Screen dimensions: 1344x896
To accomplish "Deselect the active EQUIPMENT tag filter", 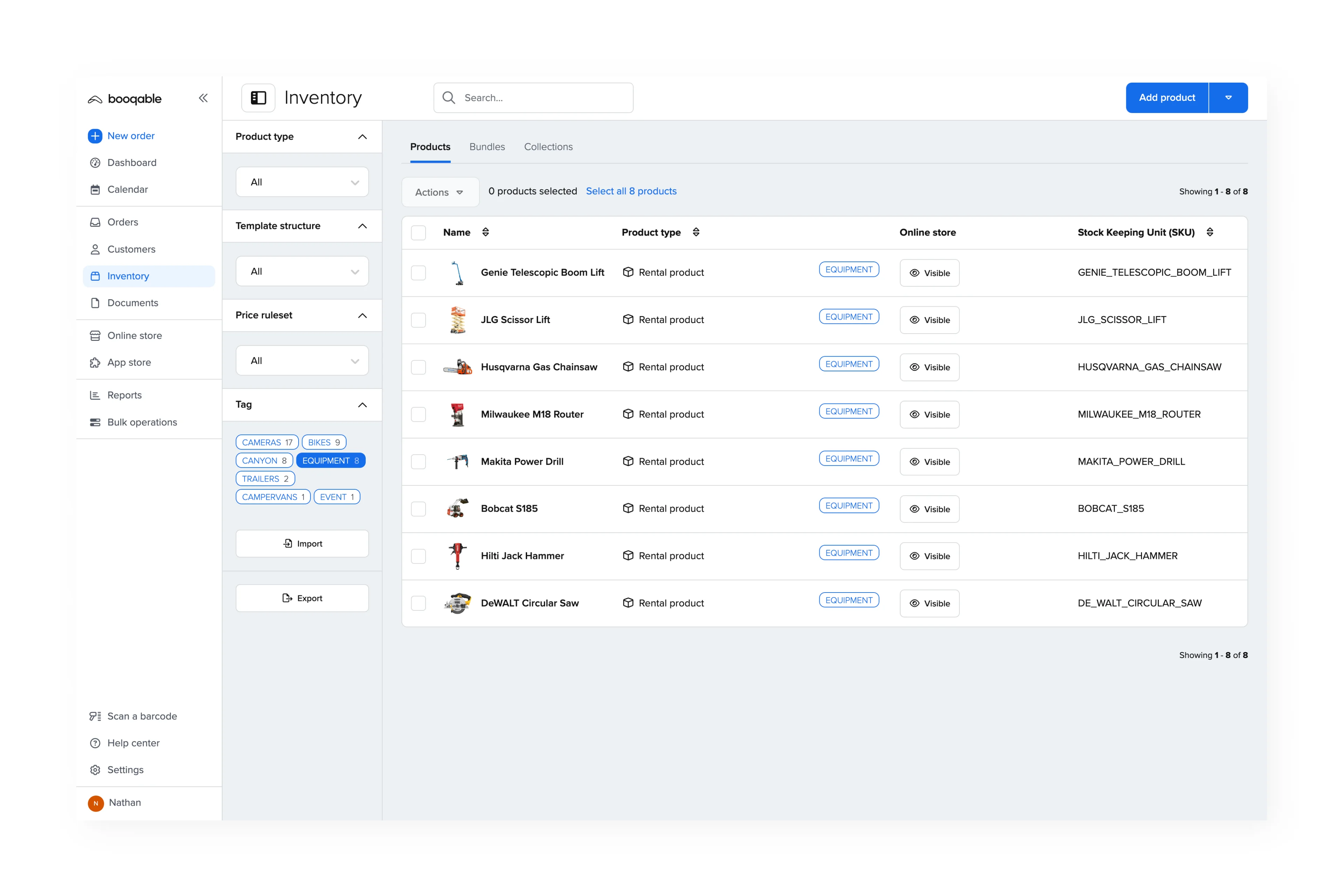I will tap(331, 461).
